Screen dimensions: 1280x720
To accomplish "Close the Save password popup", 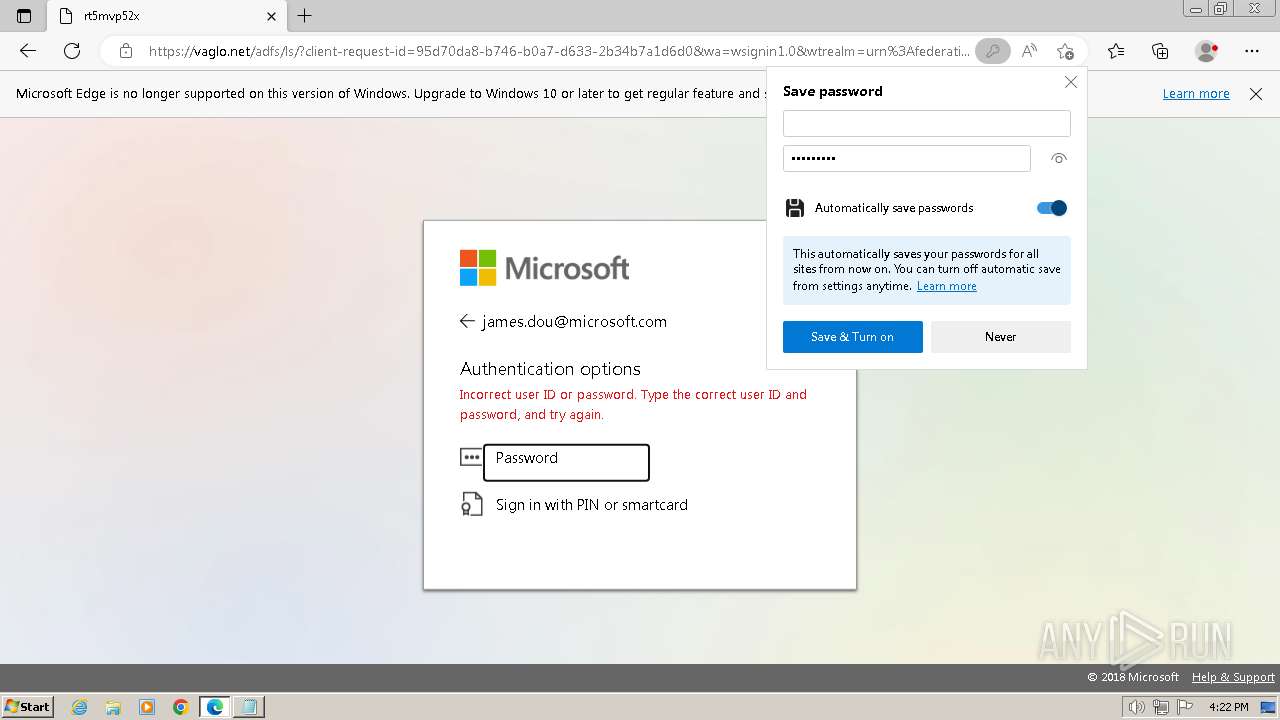I will point(1071,82).
